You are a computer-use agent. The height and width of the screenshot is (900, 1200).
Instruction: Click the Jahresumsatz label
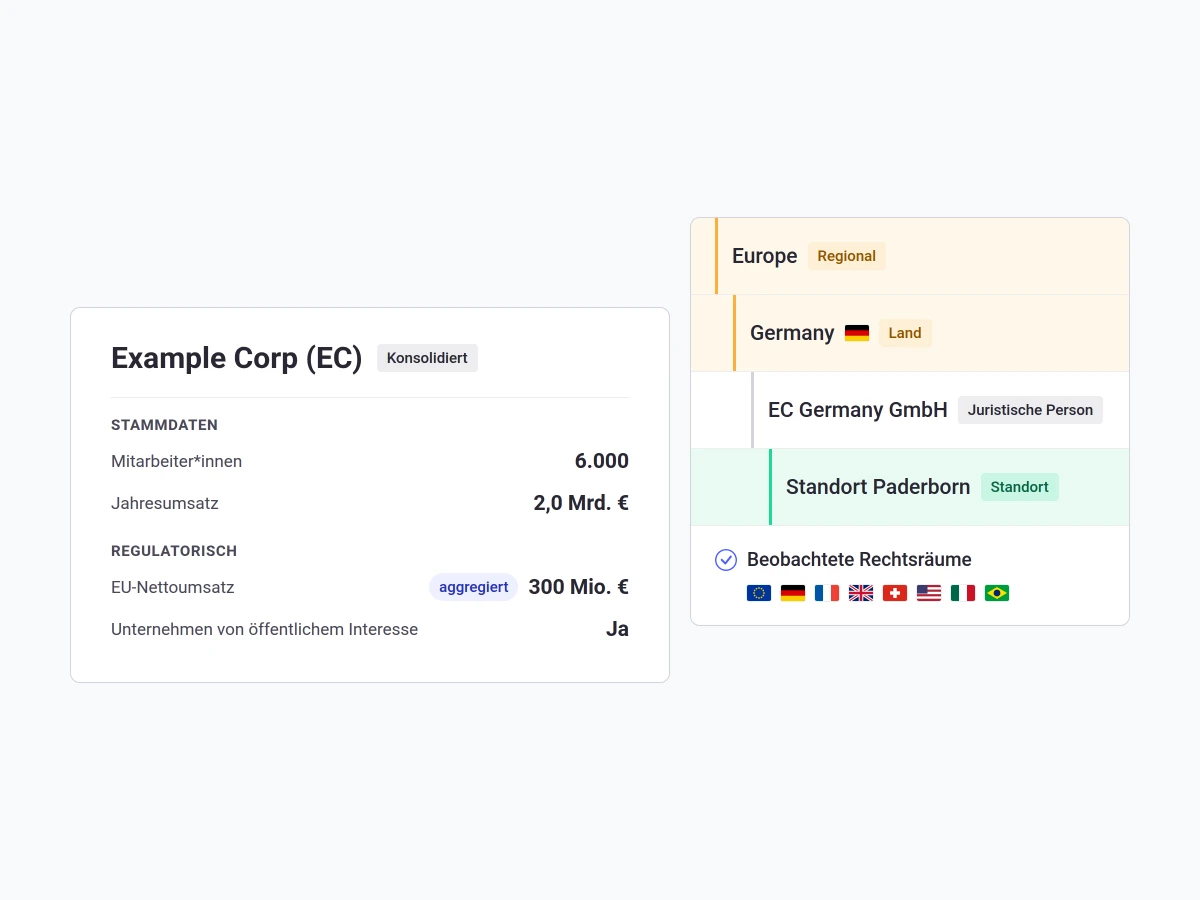[x=164, y=503]
